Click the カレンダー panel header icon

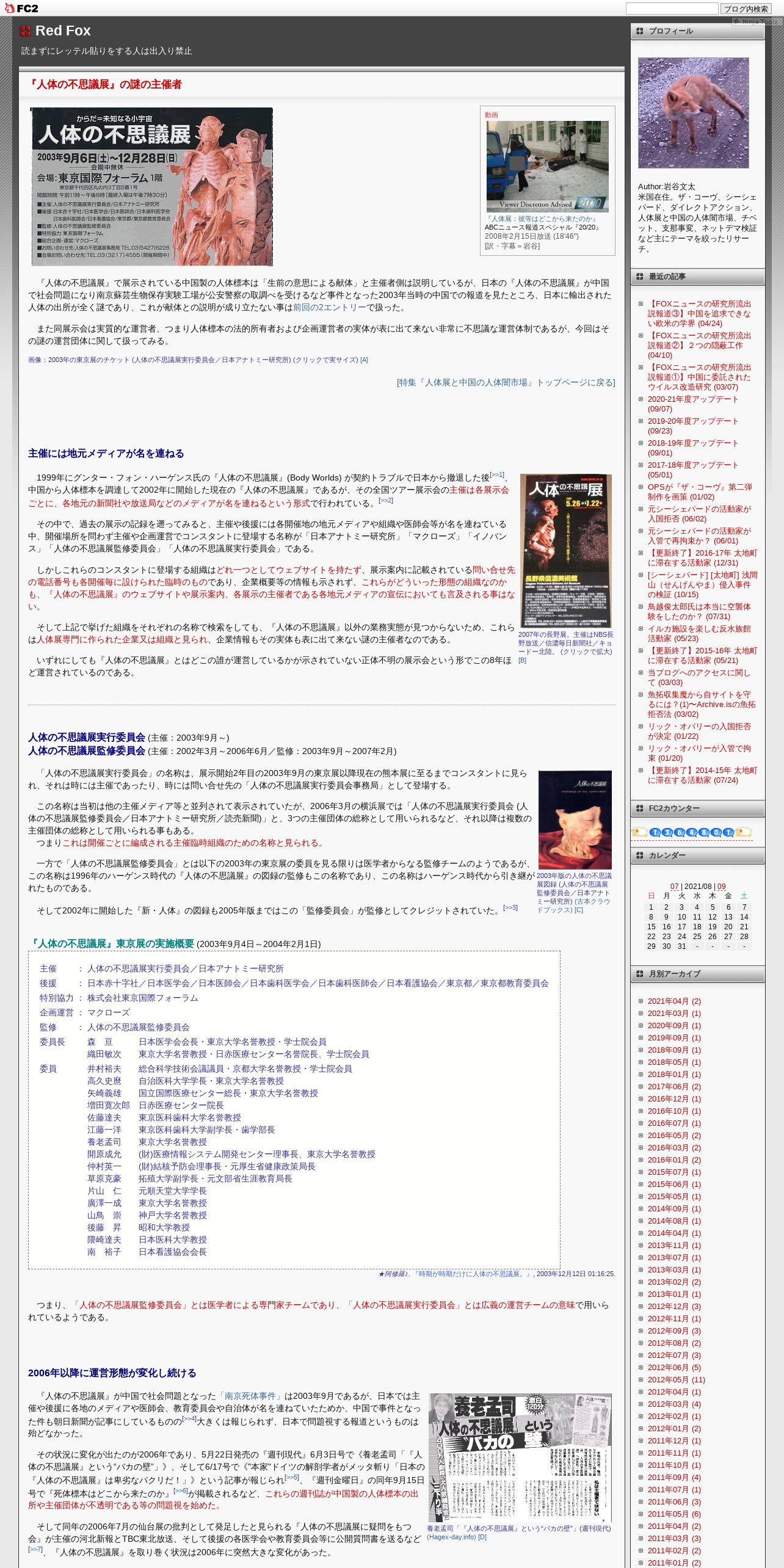point(639,855)
